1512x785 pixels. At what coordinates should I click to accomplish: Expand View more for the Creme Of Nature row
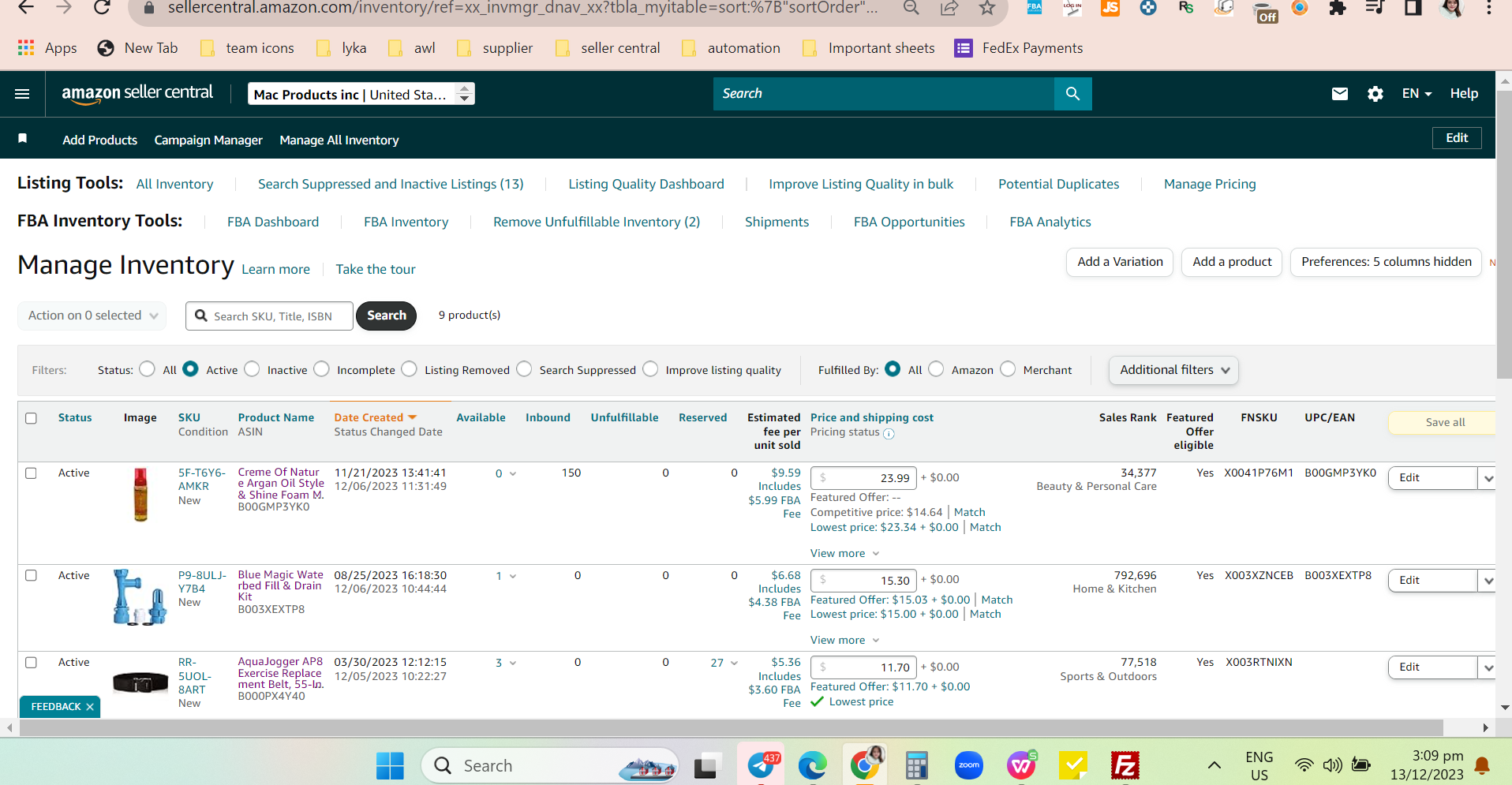click(x=844, y=554)
